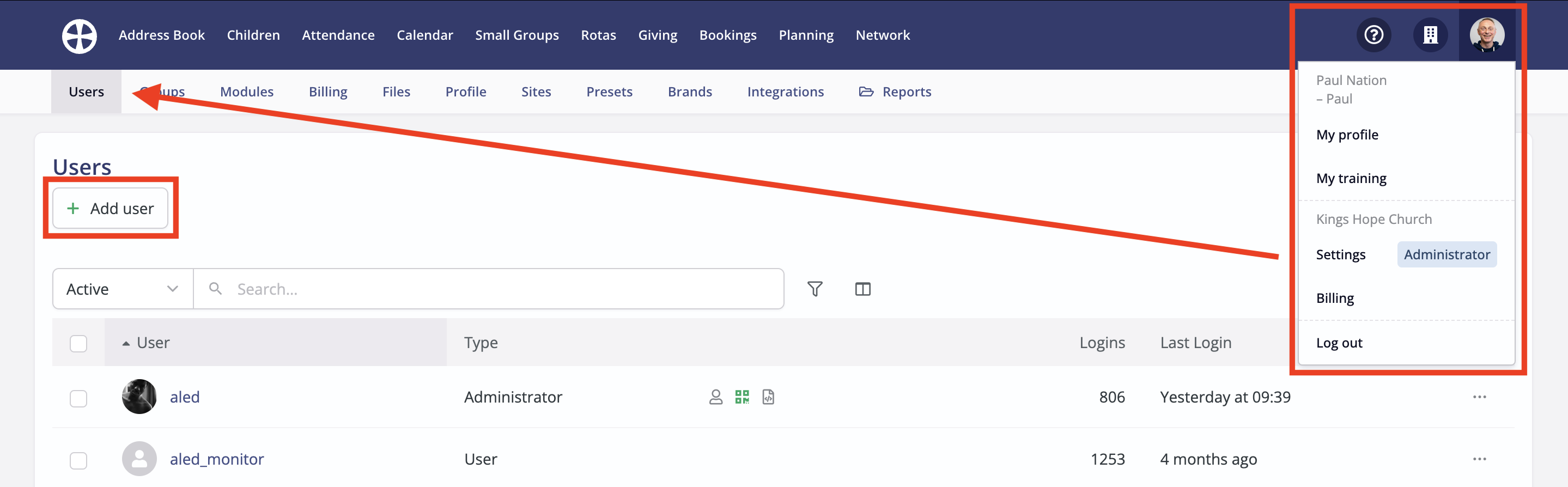Click the ChurchSuite globe logo
The height and width of the screenshot is (487, 1568).
[x=79, y=36]
